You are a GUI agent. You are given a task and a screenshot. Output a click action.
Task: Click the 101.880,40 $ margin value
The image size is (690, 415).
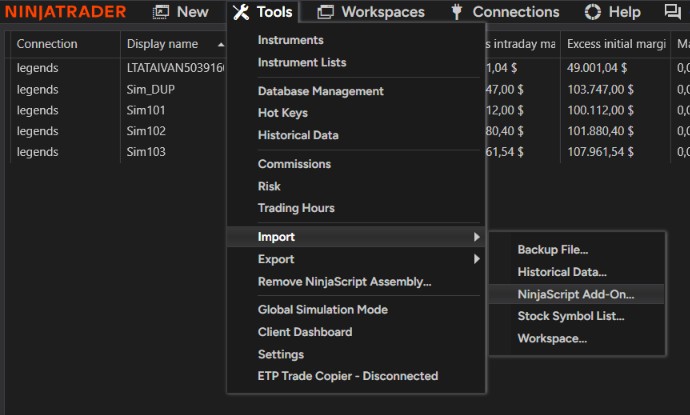(600, 131)
